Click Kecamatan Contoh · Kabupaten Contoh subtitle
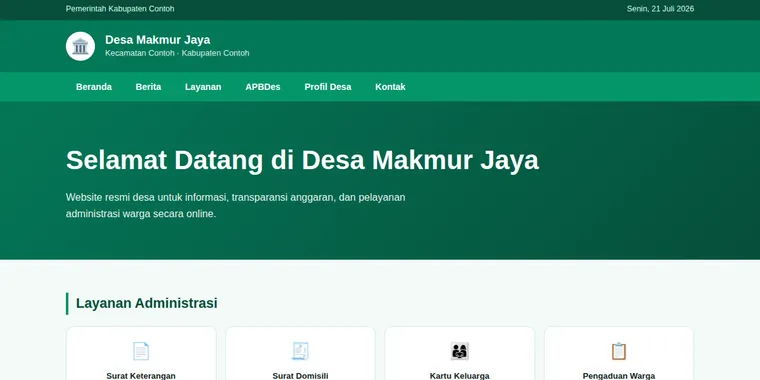 [177, 53]
